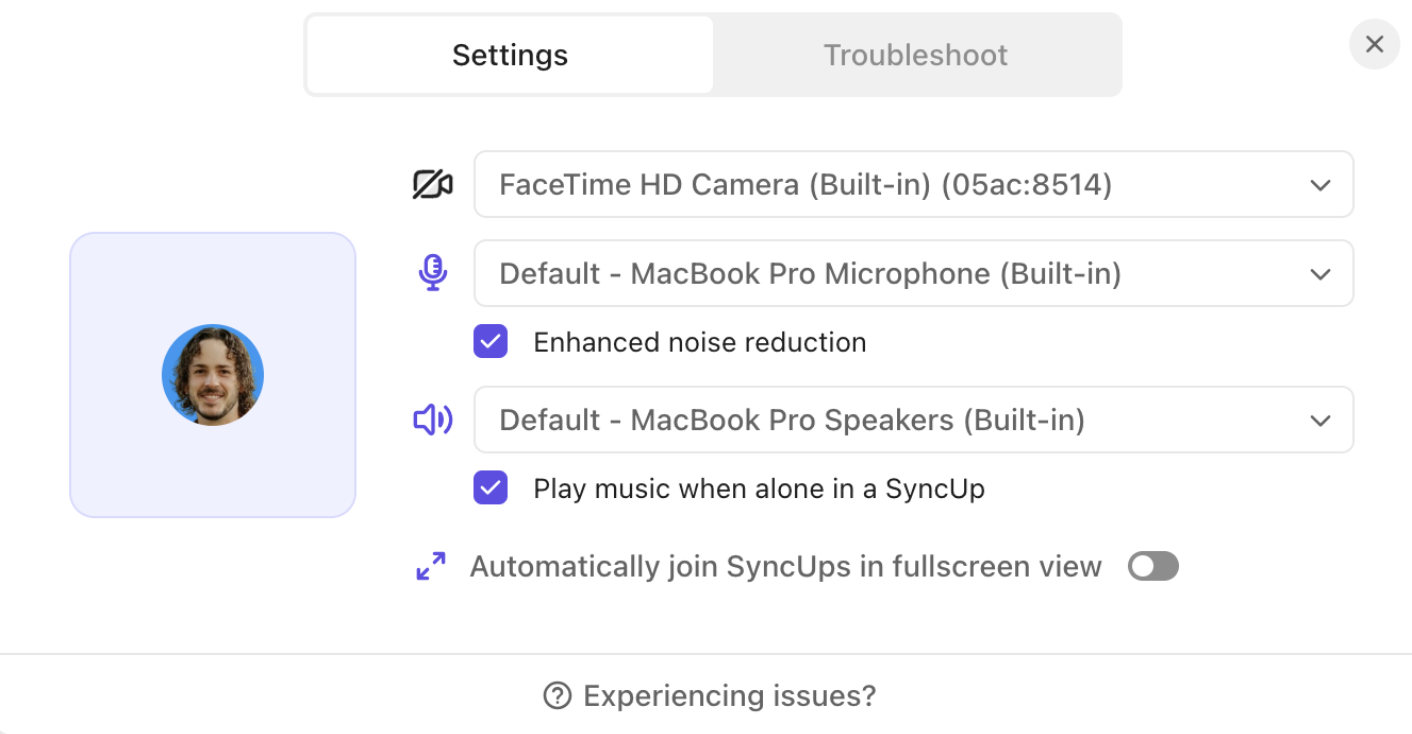Click the Enhanced noise reduction label text
The image size is (1412, 734).
tap(699, 342)
